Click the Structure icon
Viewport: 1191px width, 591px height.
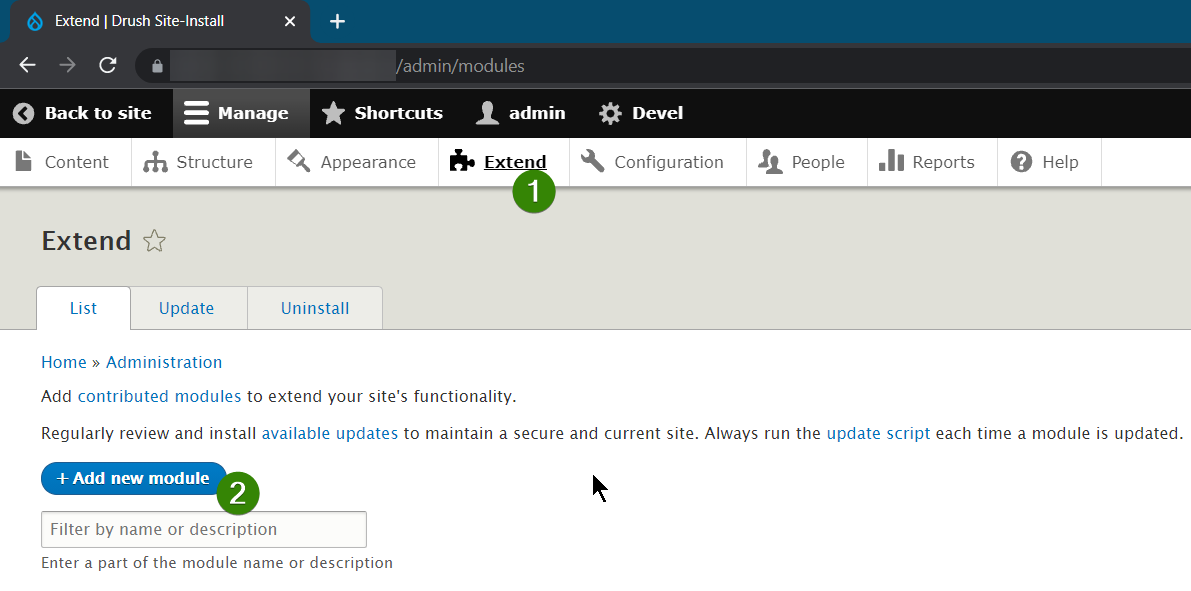[x=156, y=161]
